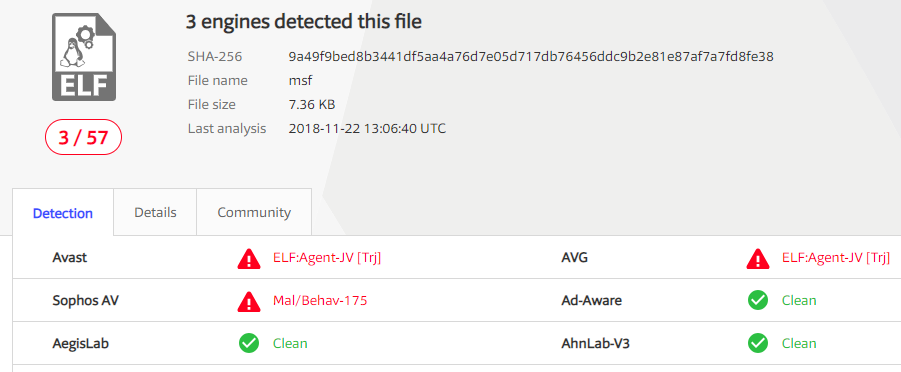Click the ELF file type icon

(x=84, y=57)
